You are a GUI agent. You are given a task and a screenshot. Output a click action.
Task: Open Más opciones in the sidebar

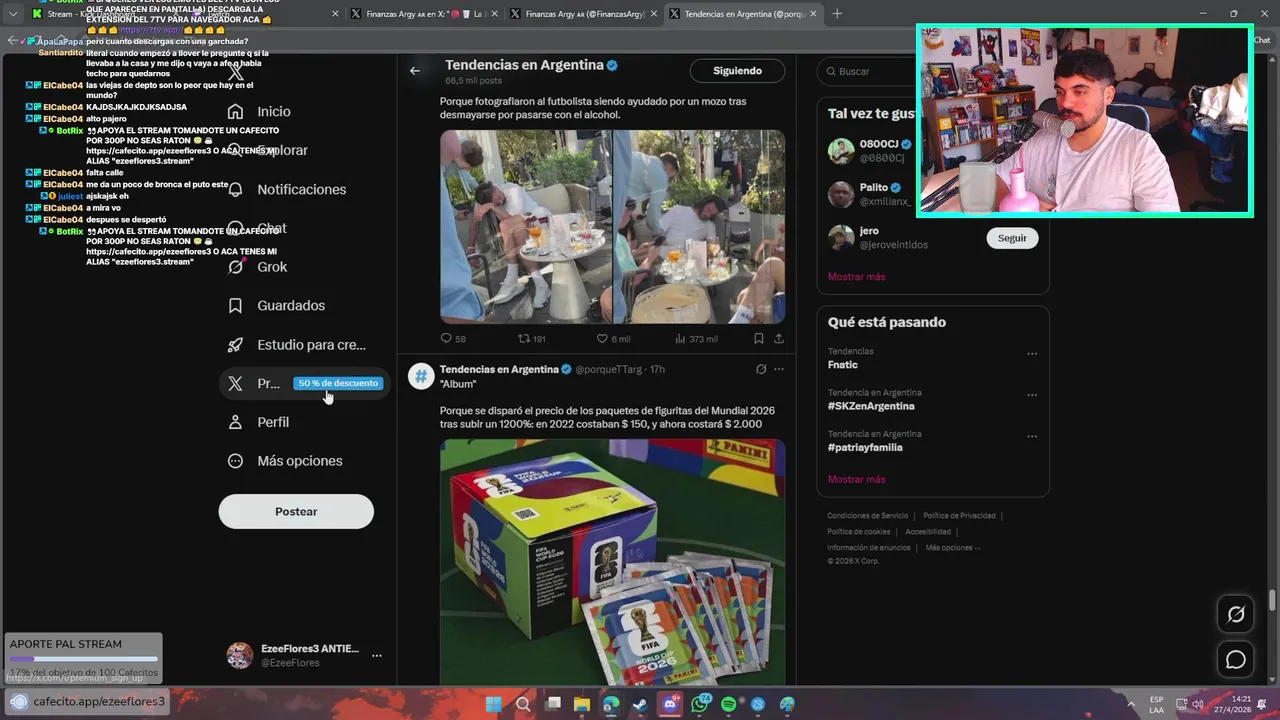point(285,461)
